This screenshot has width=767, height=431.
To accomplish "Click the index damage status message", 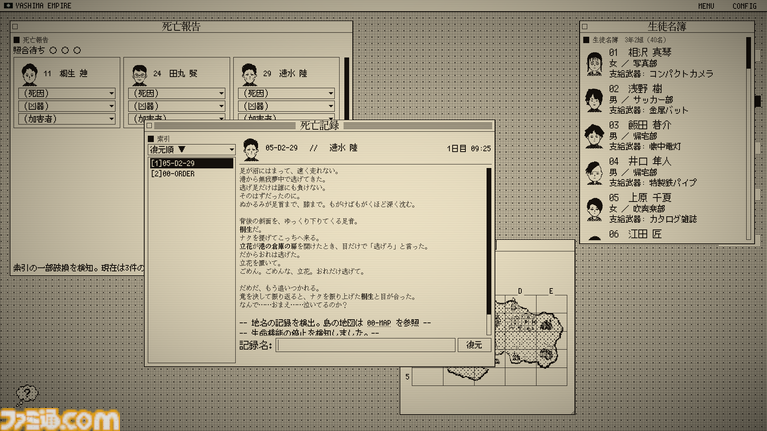I will [78, 268].
